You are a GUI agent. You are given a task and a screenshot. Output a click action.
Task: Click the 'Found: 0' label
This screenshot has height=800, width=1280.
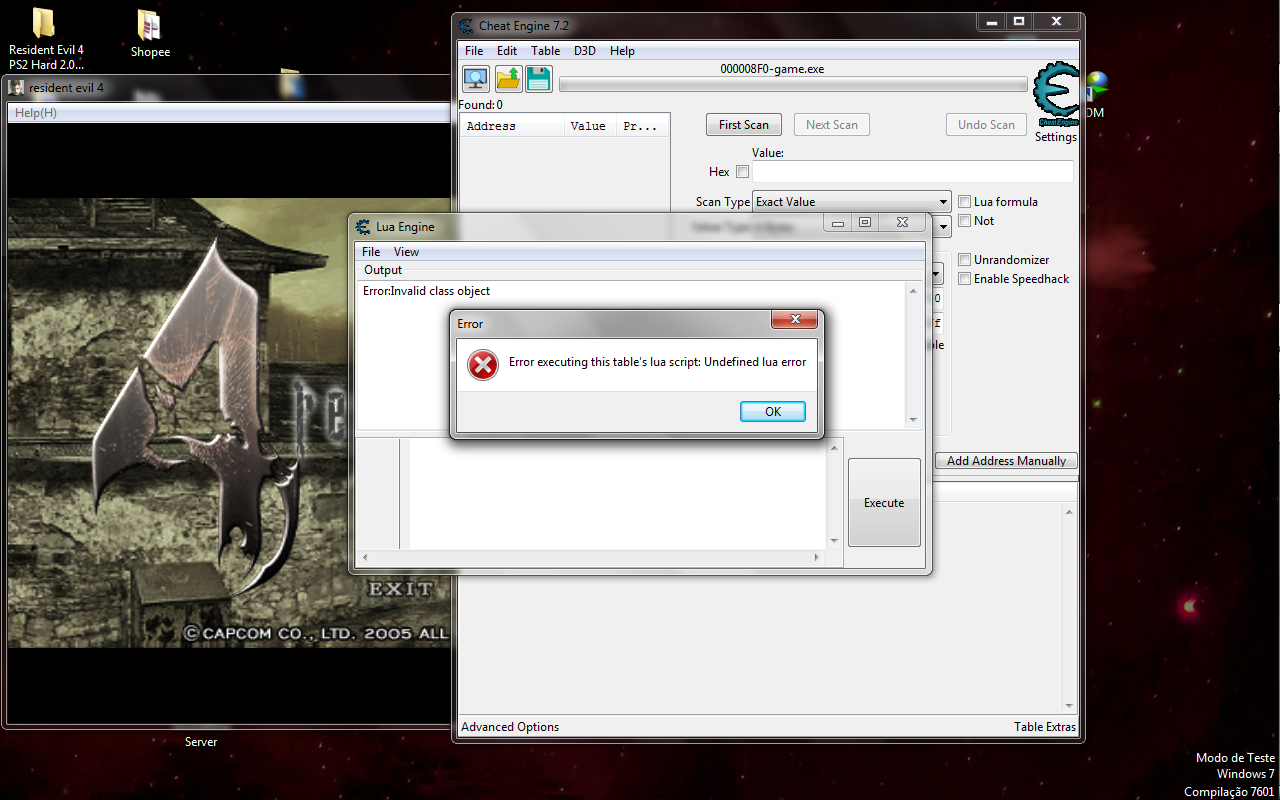pos(480,105)
